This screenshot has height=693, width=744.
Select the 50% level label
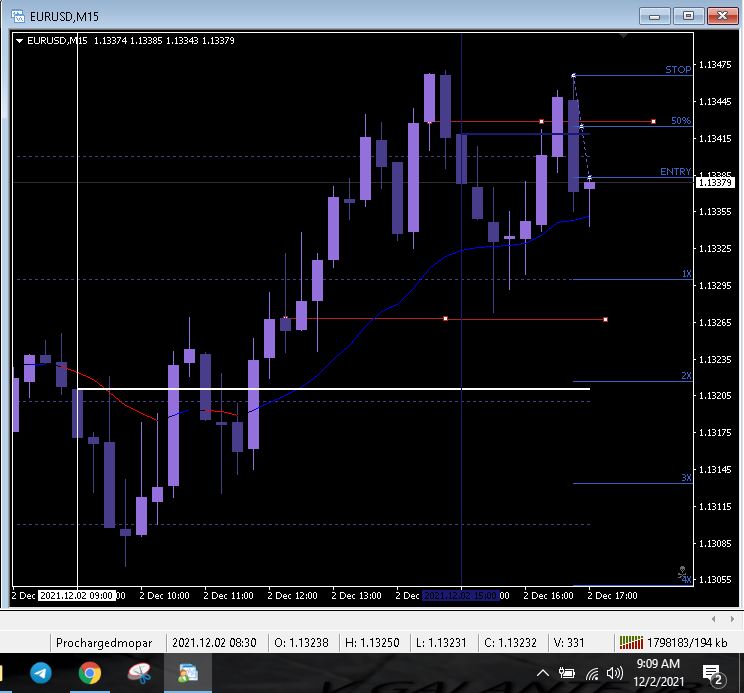click(x=680, y=120)
